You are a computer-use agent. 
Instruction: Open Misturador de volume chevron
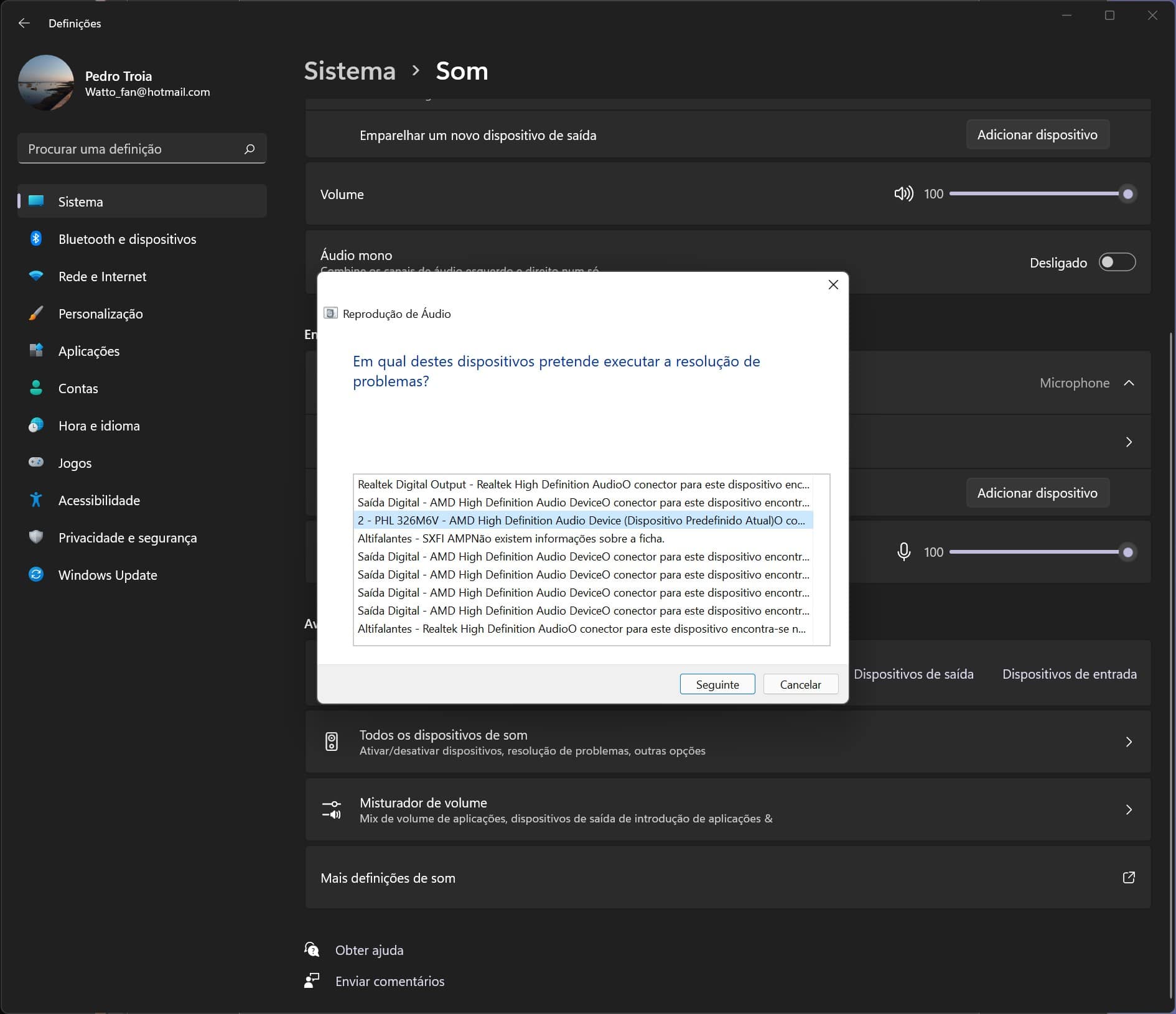click(x=1129, y=809)
